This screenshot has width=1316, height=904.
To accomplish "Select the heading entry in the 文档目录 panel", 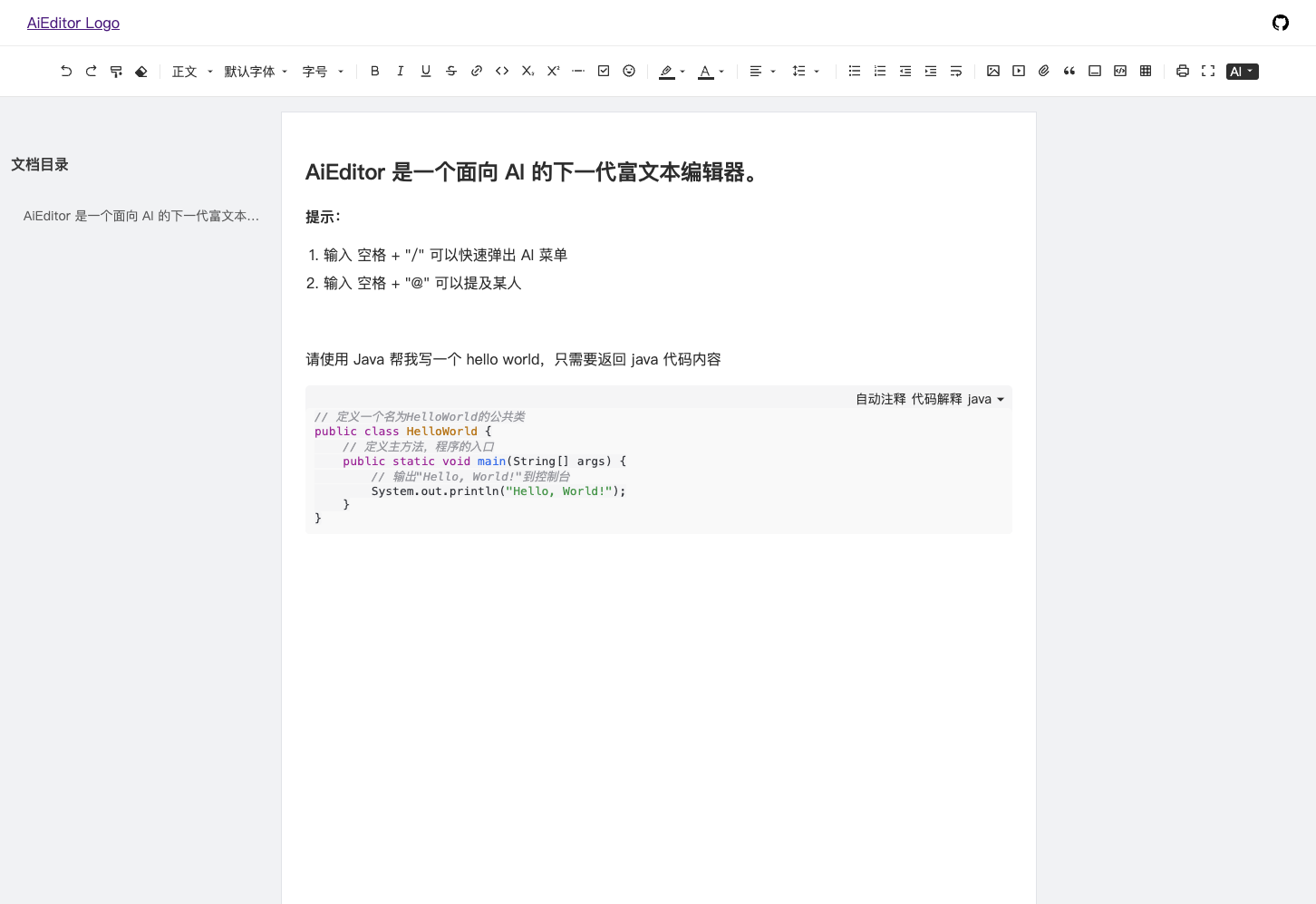I will [x=140, y=216].
